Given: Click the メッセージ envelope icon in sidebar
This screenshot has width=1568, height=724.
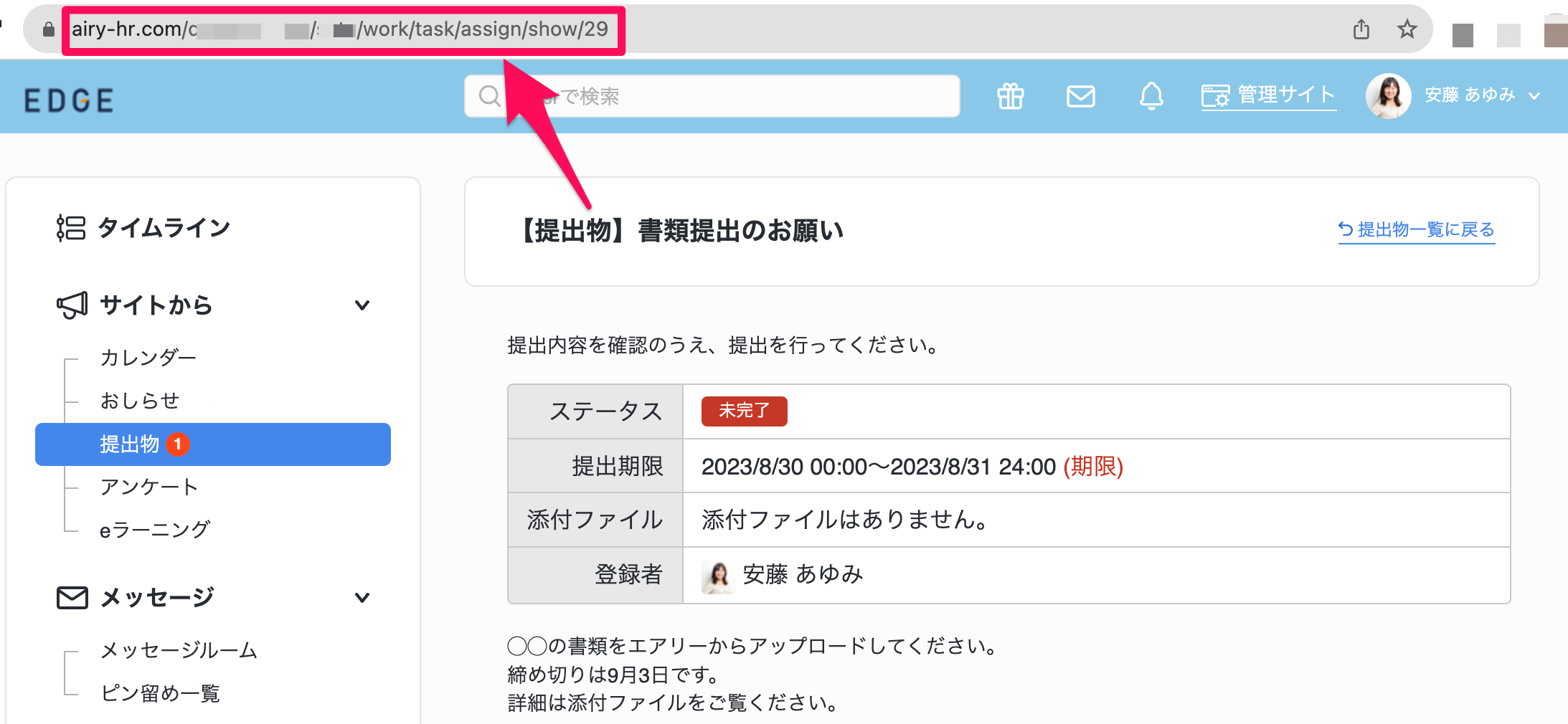Looking at the screenshot, I should (x=72, y=597).
